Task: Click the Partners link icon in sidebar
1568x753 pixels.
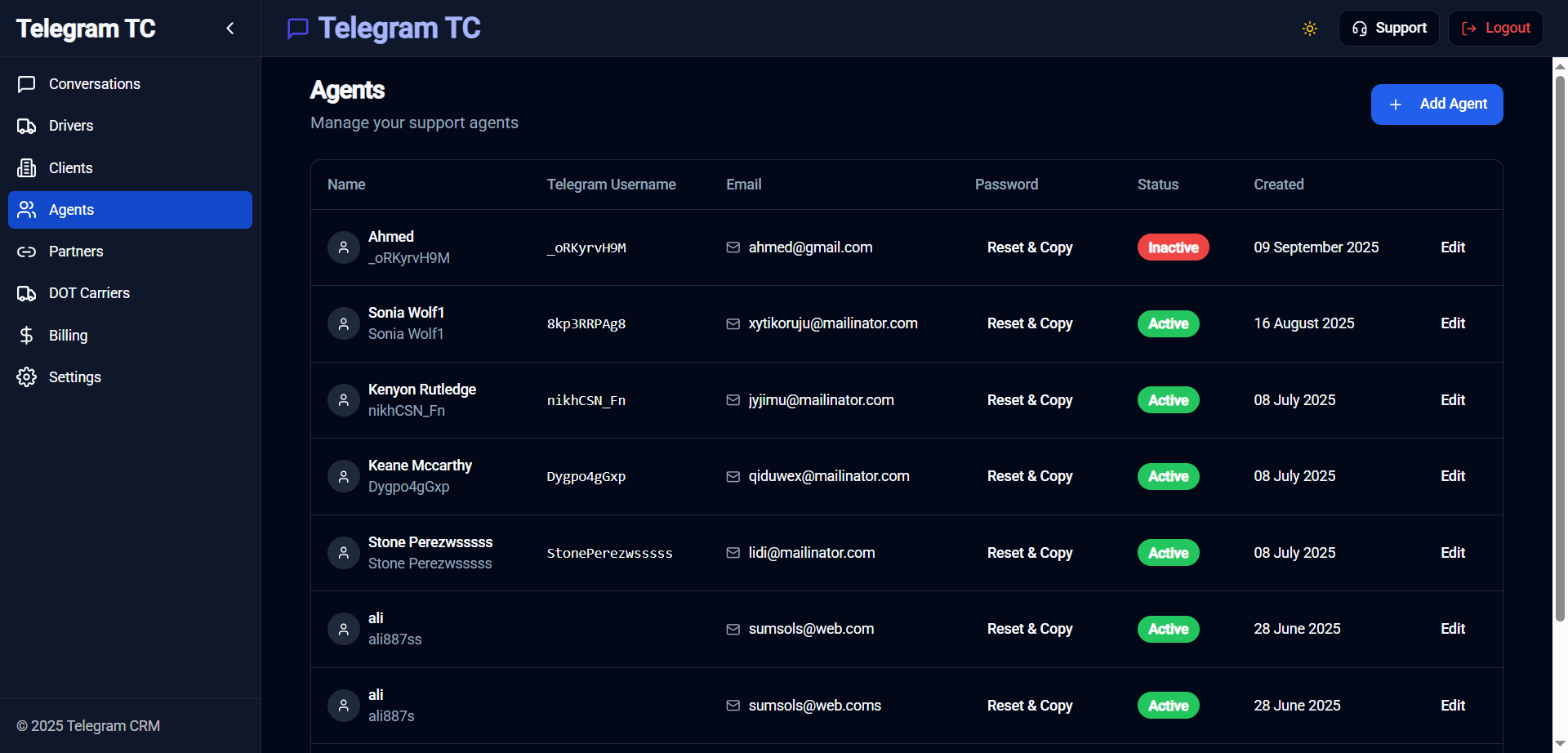Action: [x=27, y=251]
